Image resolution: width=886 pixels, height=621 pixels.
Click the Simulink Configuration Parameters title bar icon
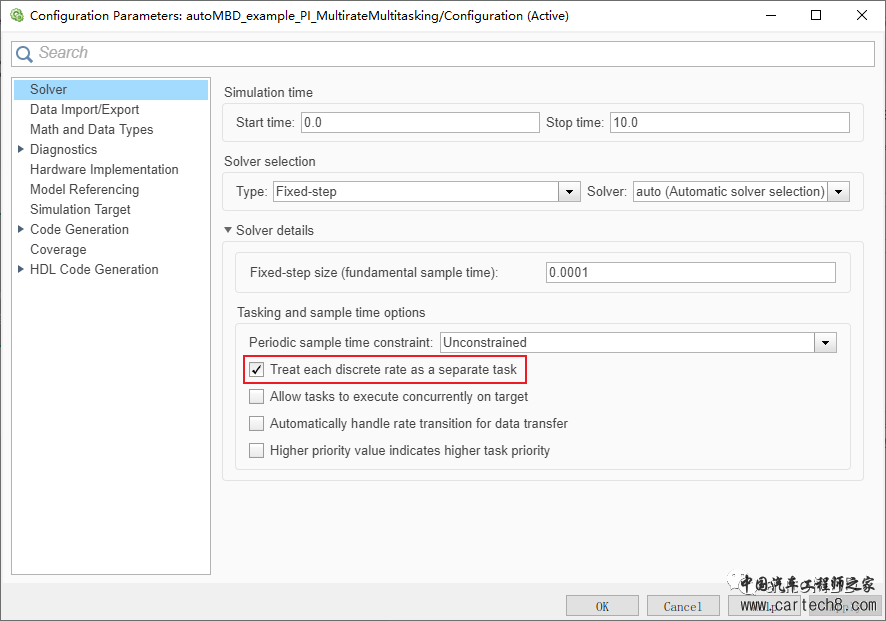[x=16, y=15]
